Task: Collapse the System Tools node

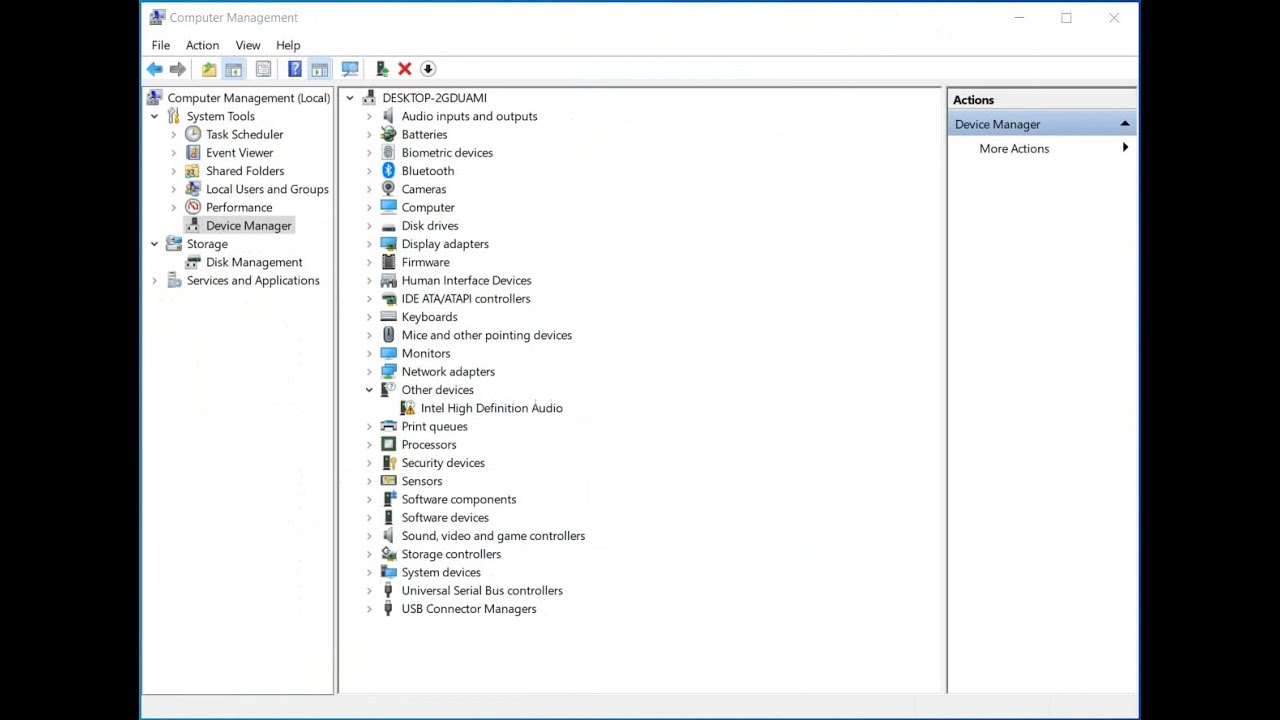Action: pyautogui.click(x=154, y=116)
